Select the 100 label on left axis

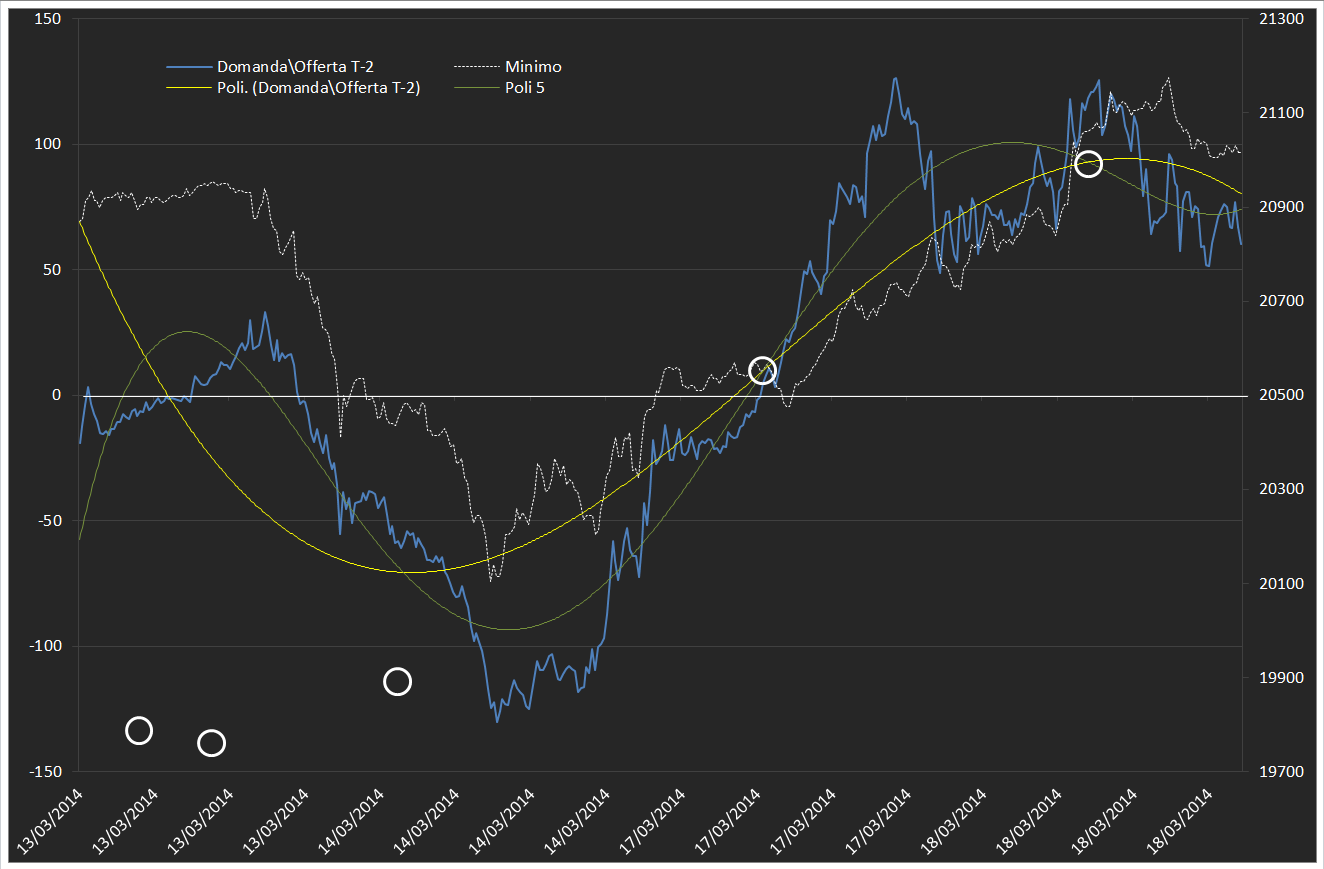pyautogui.click(x=48, y=144)
